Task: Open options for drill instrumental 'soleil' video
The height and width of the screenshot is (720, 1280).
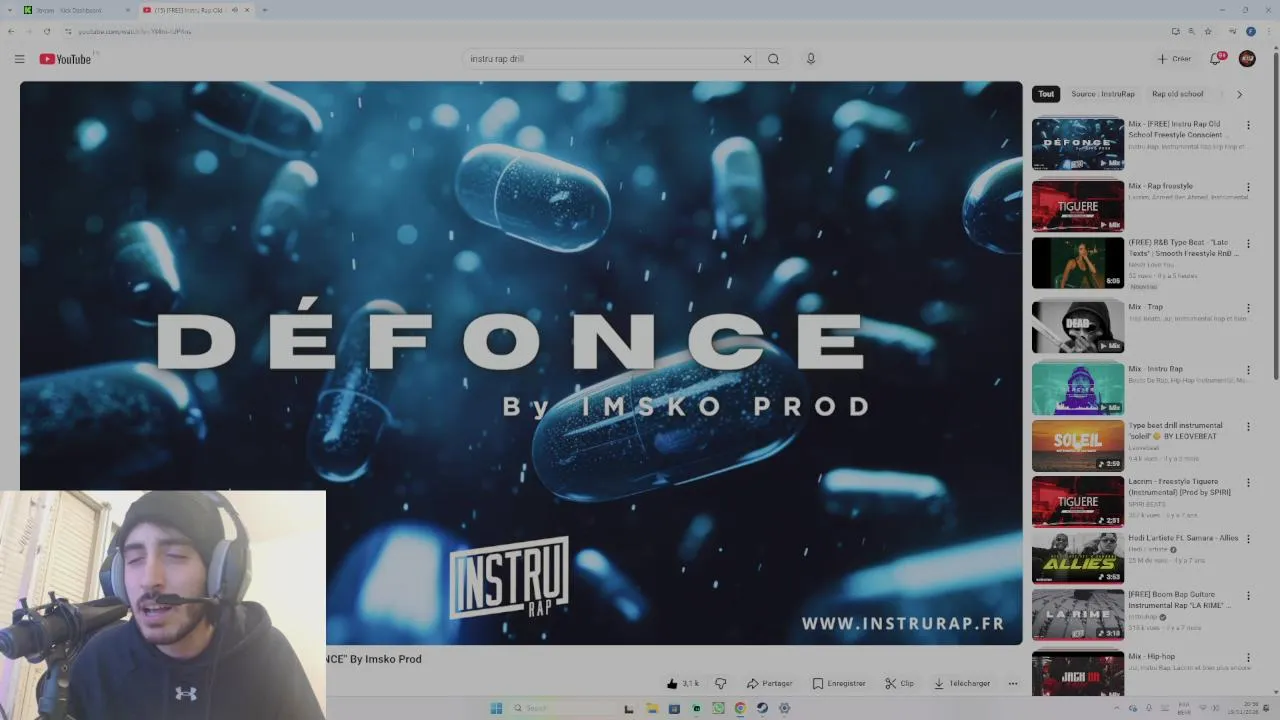Action: coord(1248,427)
